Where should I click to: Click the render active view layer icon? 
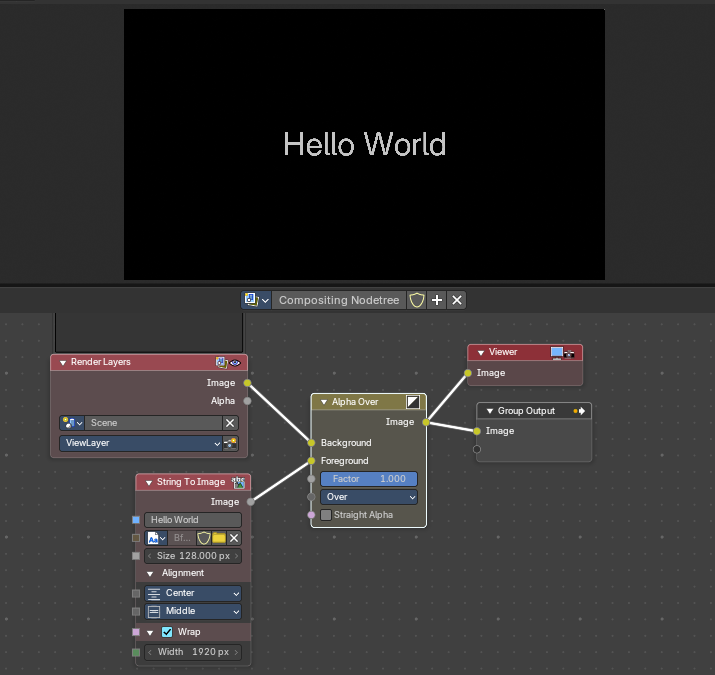tap(231, 443)
